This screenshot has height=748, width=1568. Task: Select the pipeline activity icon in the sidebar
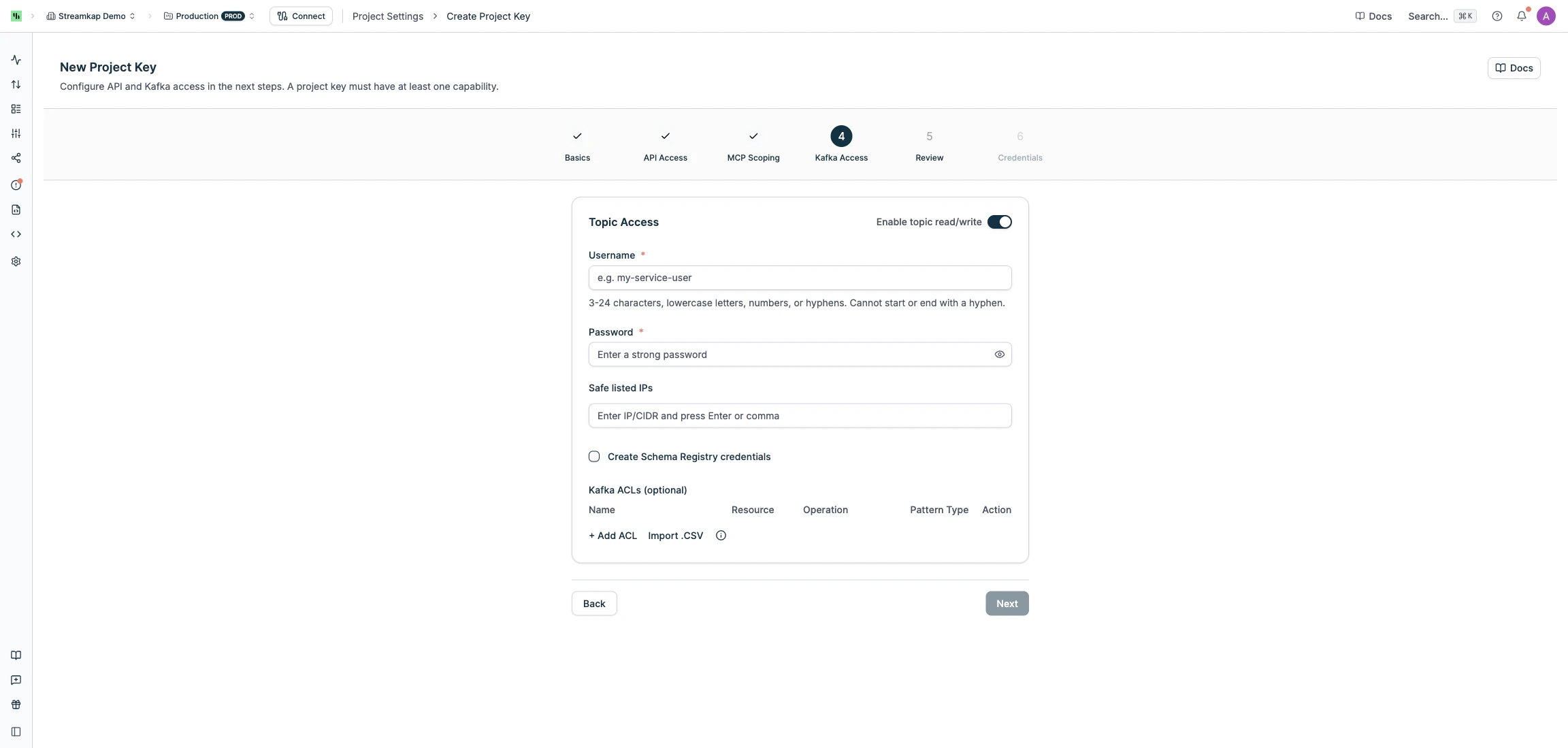pyautogui.click(x=16, y=60)
